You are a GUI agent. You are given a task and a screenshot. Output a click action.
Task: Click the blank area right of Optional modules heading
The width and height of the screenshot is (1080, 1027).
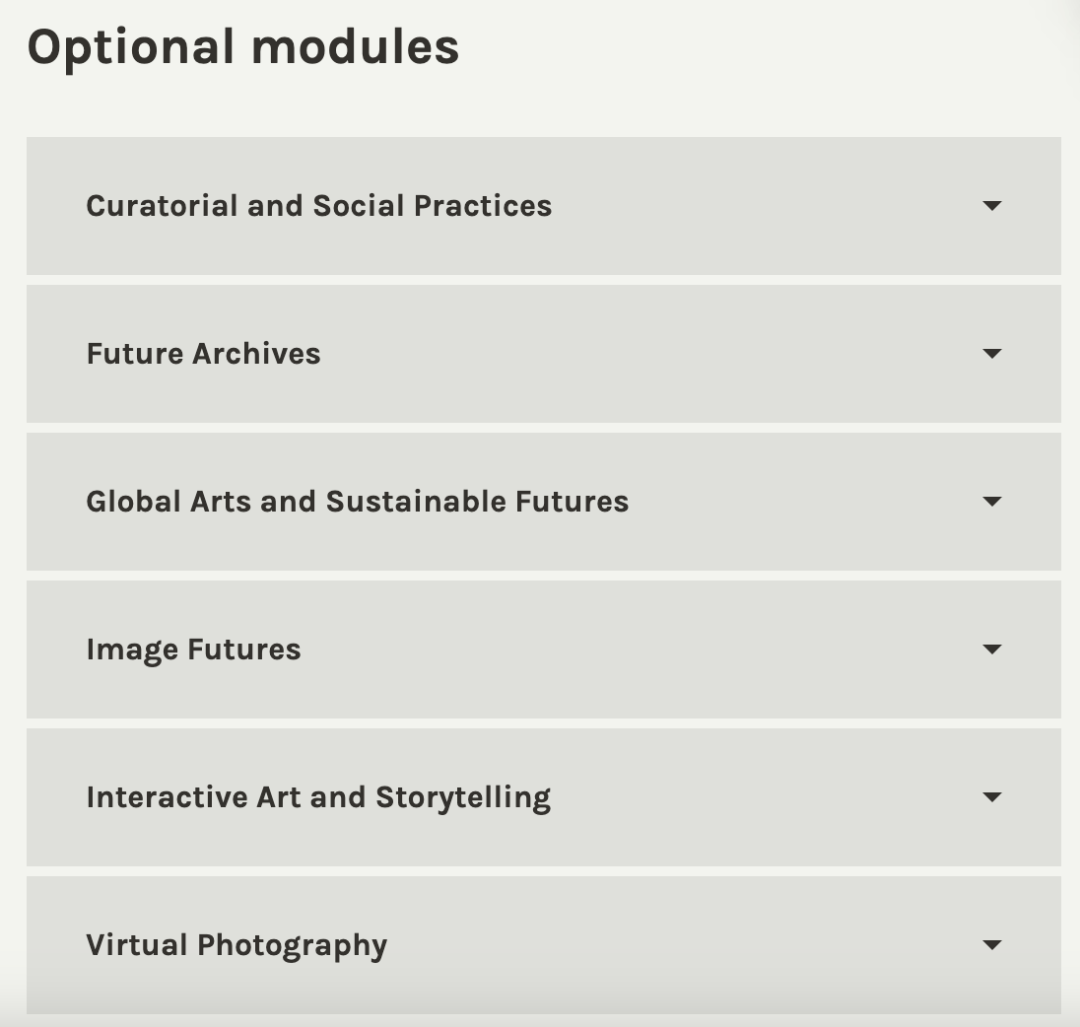coord(760,47)
